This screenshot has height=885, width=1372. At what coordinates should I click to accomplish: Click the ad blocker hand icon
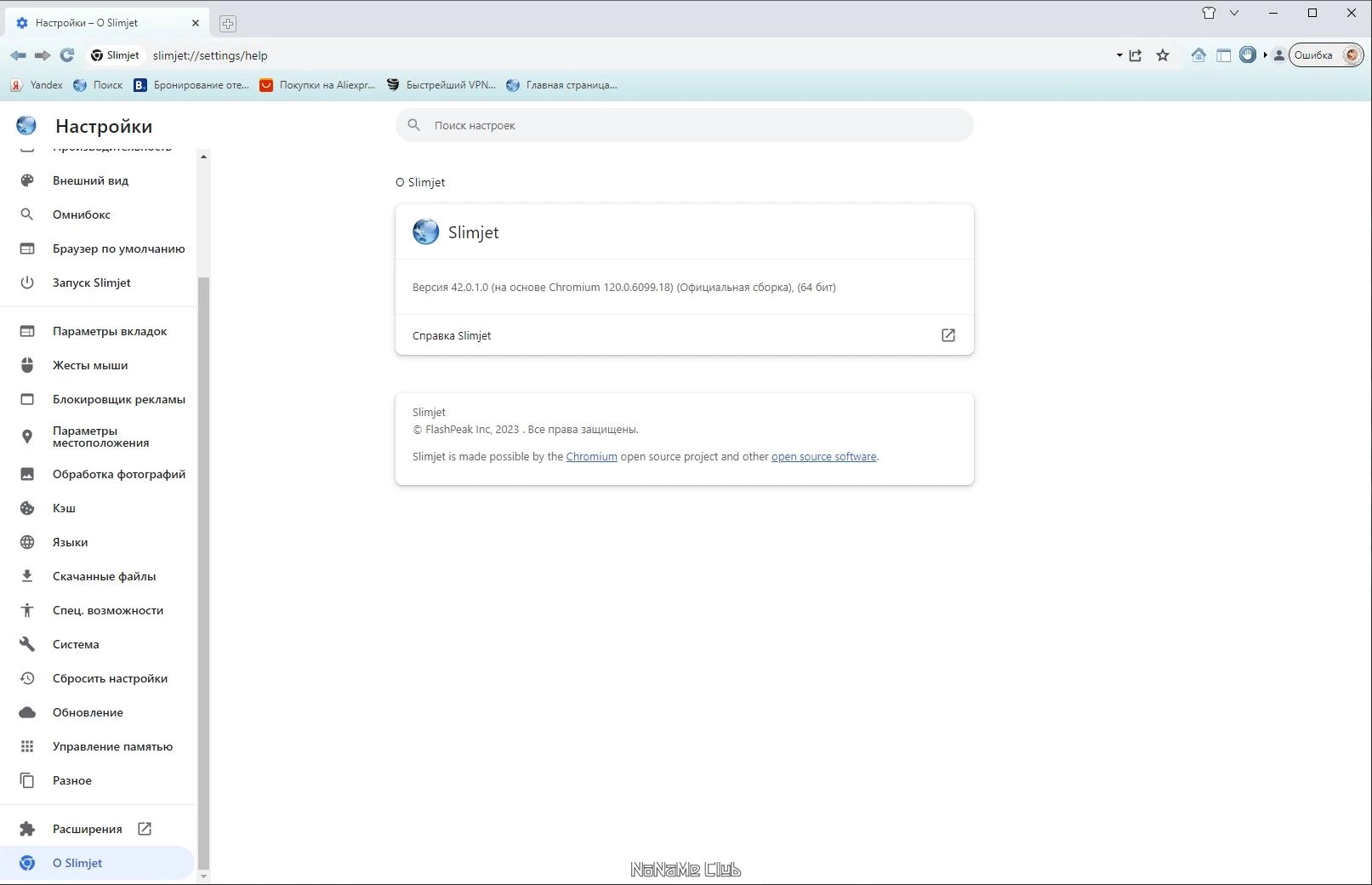(1248, 55)
